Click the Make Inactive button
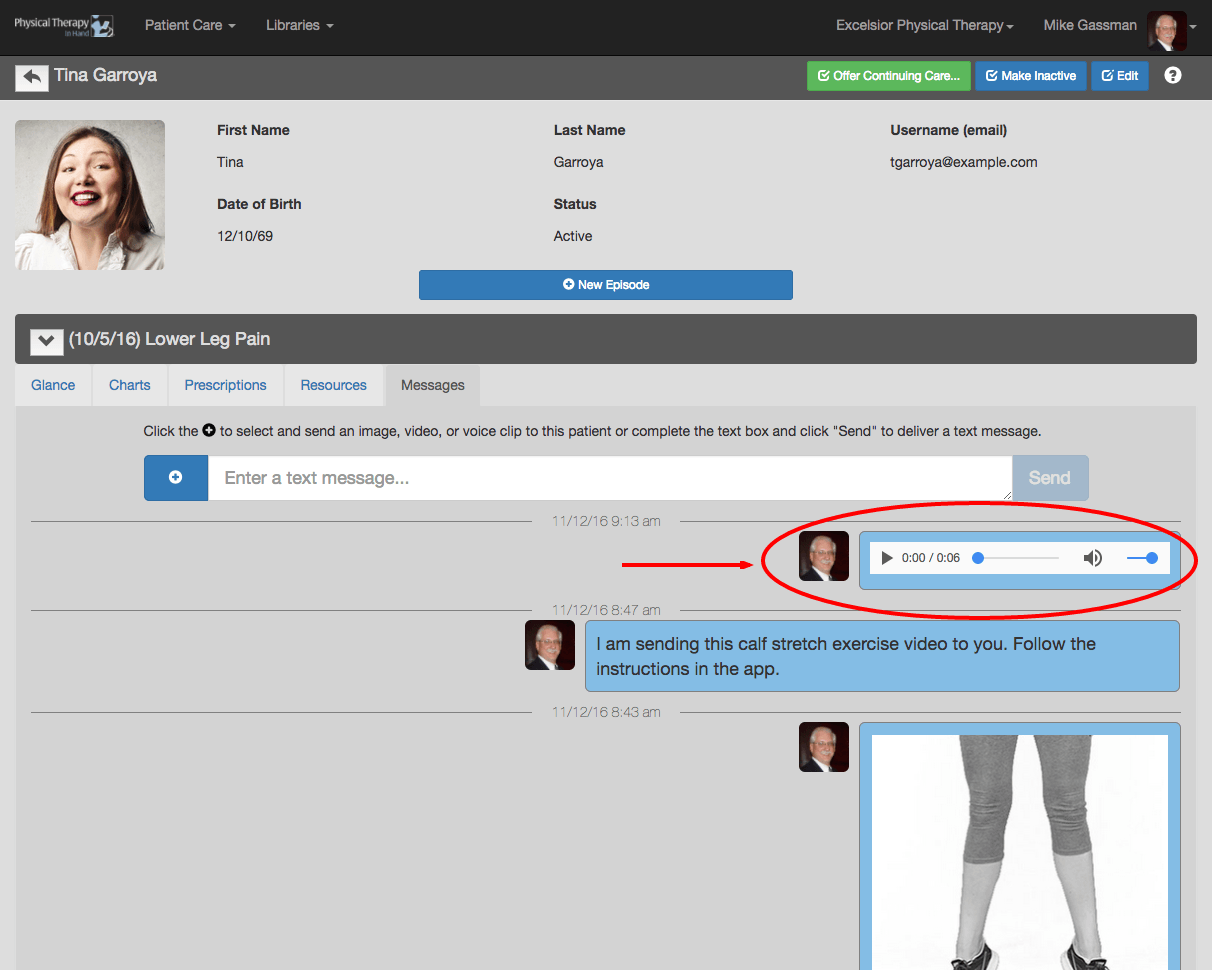Viewport: 1212px width, 970px height. pos(1031,76)
